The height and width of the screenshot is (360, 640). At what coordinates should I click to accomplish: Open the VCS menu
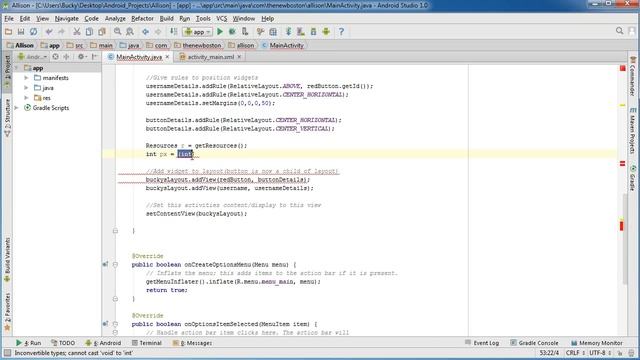click(221, 18)
